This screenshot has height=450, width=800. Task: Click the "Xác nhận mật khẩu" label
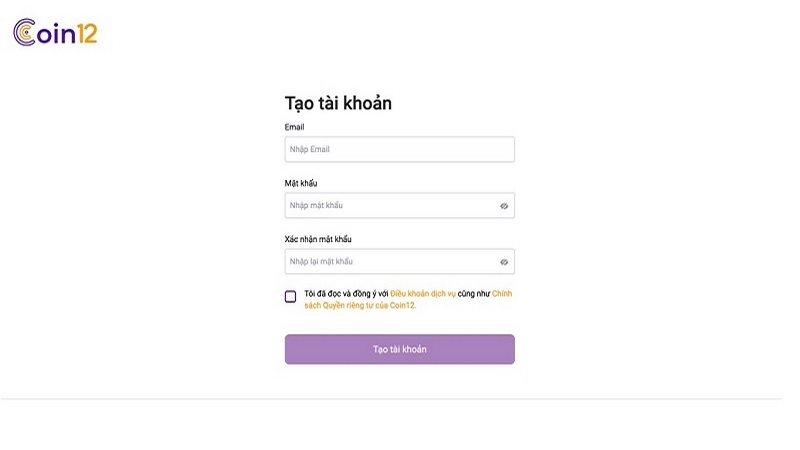pyautogui.click(x=318, y=239)
